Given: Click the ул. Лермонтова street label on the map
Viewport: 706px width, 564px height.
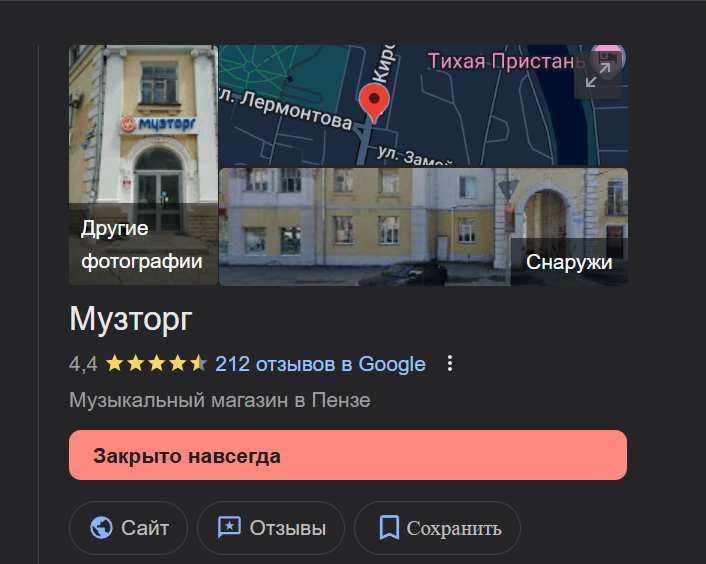Looking at the screenshot, I should [290, 108].
